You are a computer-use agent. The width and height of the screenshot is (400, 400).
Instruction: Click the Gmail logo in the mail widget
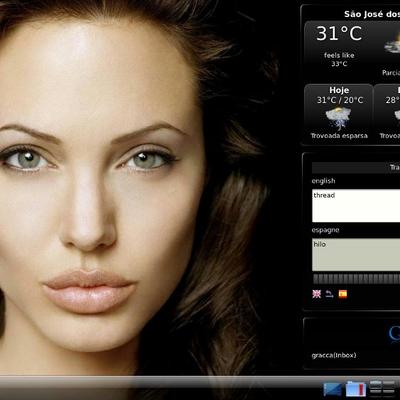pos(394,333)
